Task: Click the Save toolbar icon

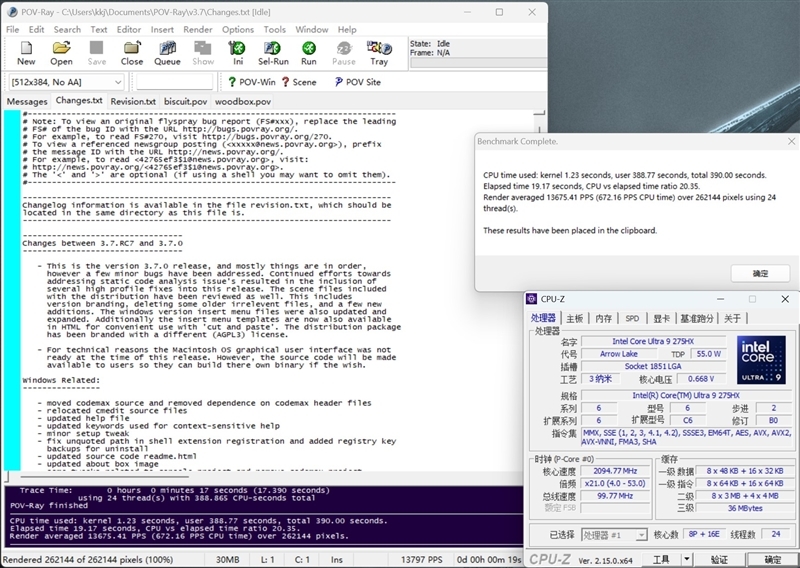Action: pyautogui.click(x=96, y=53)
